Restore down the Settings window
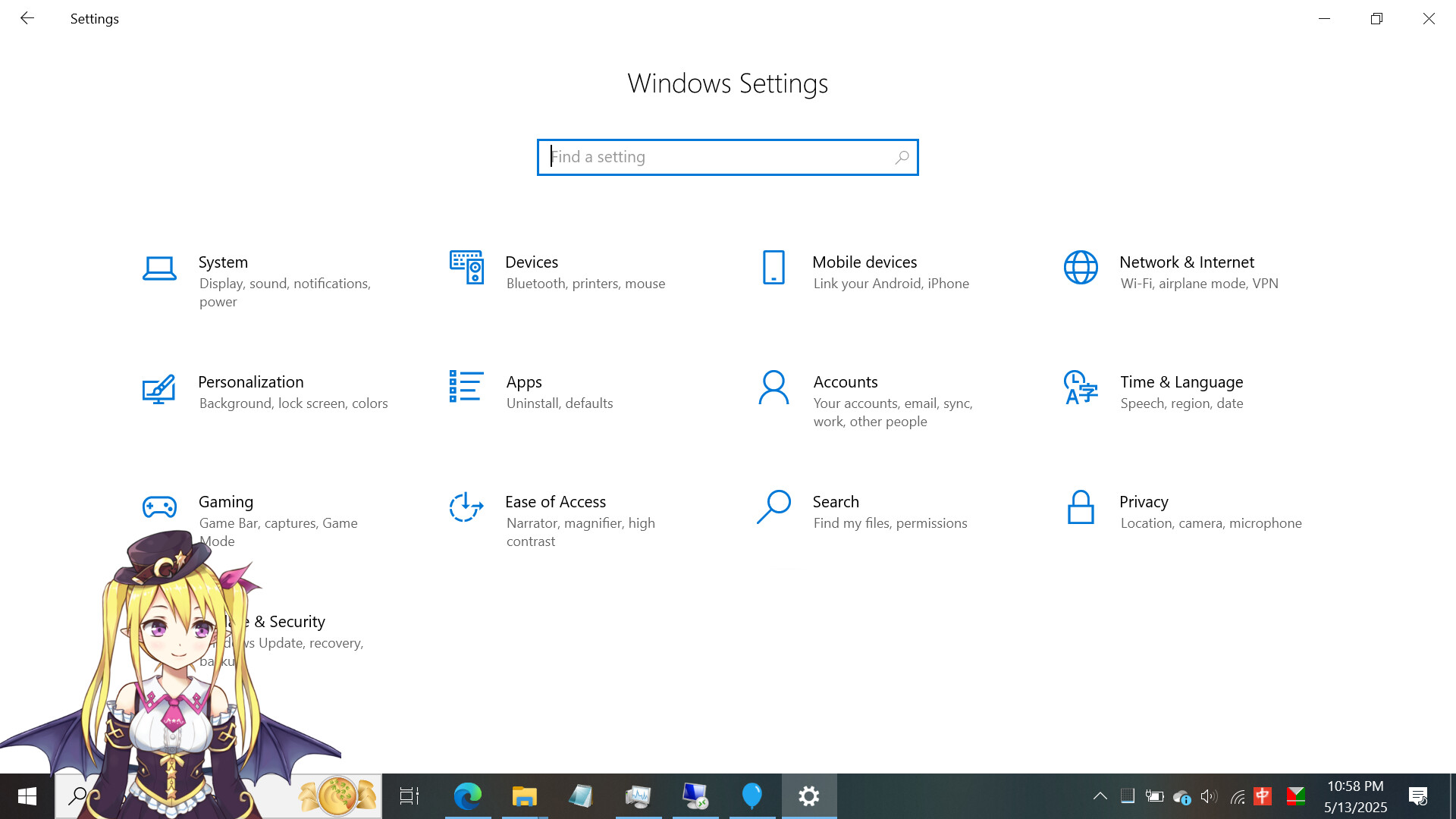The image size is (1456, 819). (1376, 18)
